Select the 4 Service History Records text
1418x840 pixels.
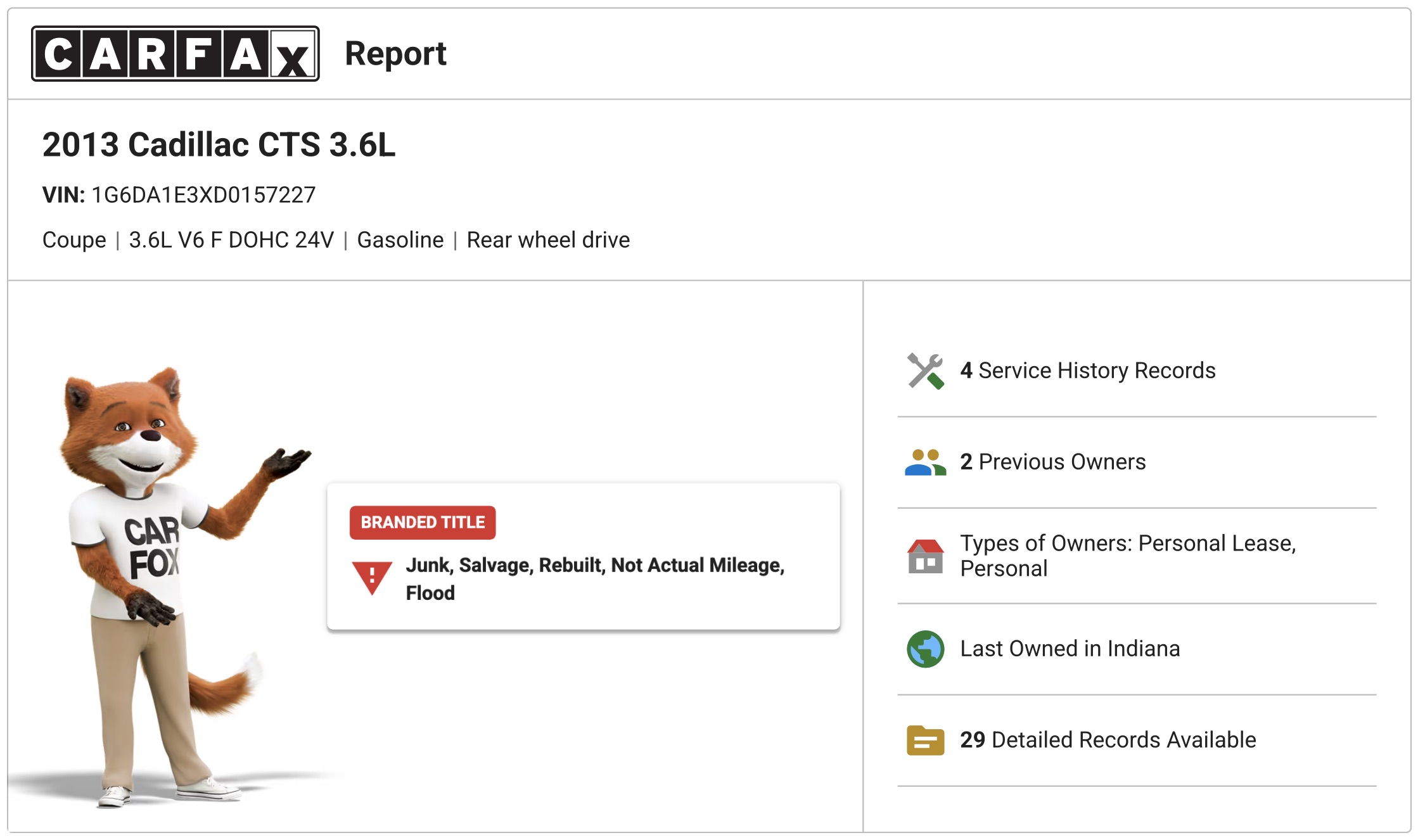click(1088, 371)
